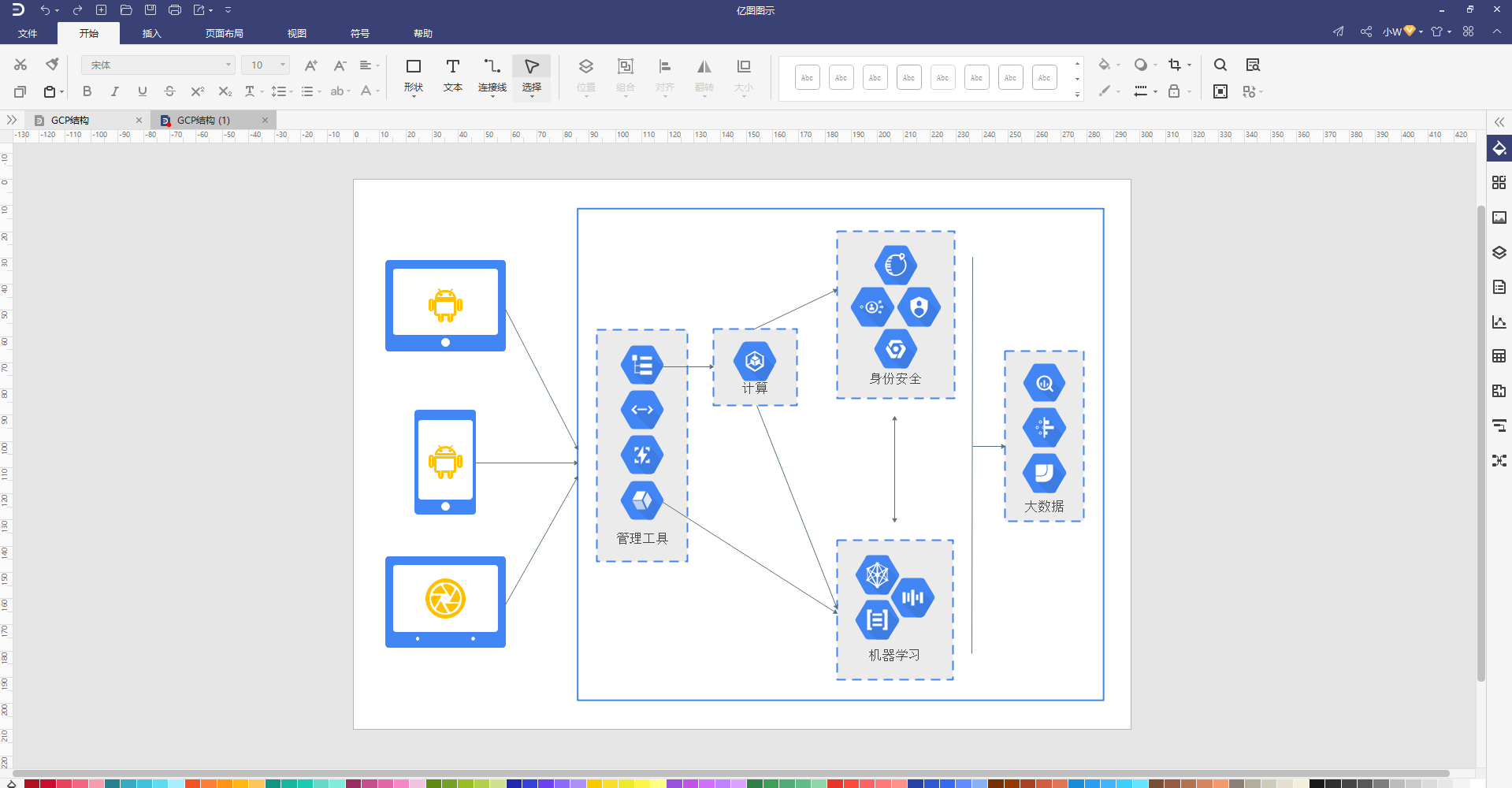1512x788 pixels.
Task: Open the line style arrow dropdown
Action: click(1145, 91)
